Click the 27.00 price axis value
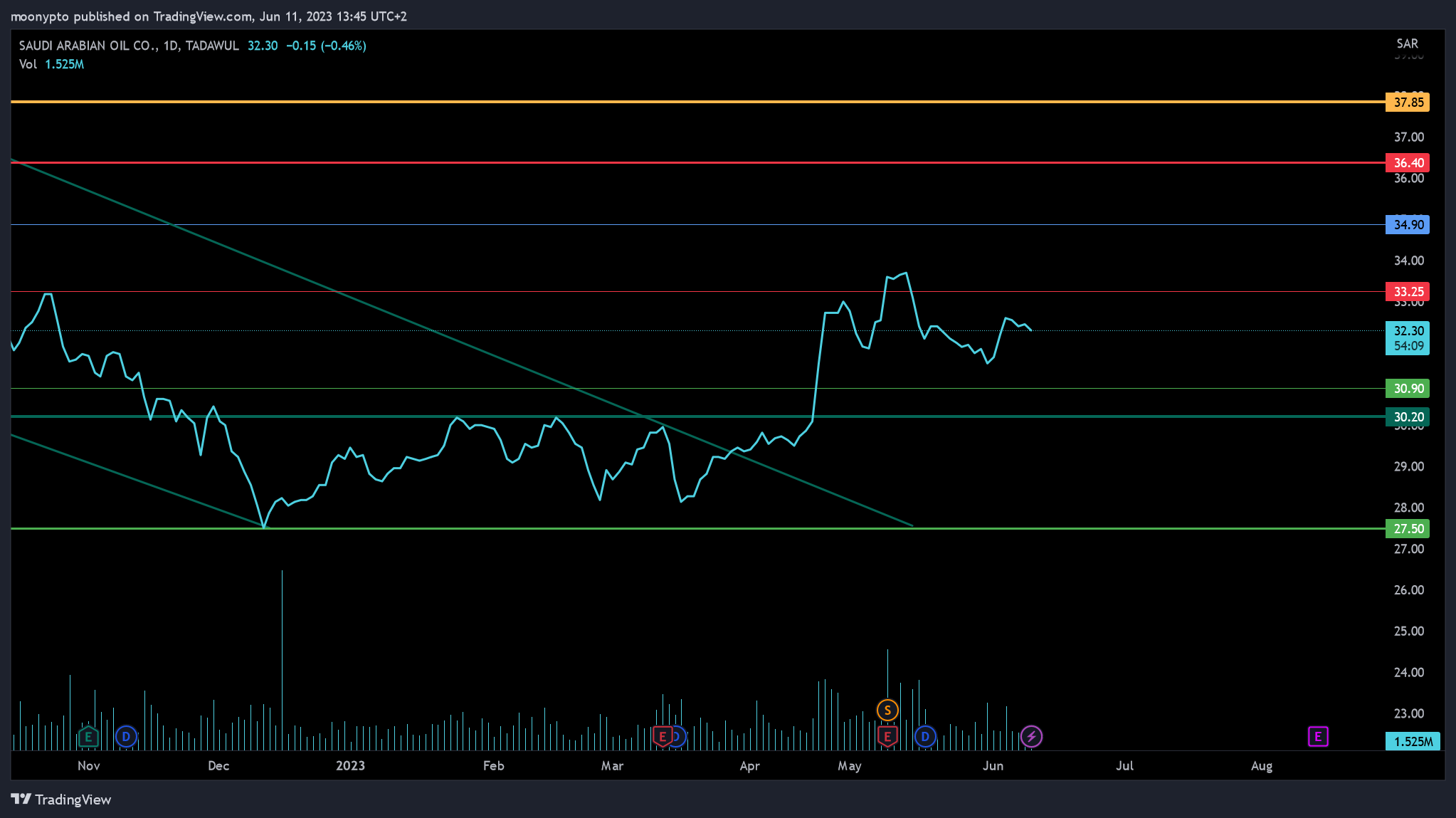 point(1408,549)
